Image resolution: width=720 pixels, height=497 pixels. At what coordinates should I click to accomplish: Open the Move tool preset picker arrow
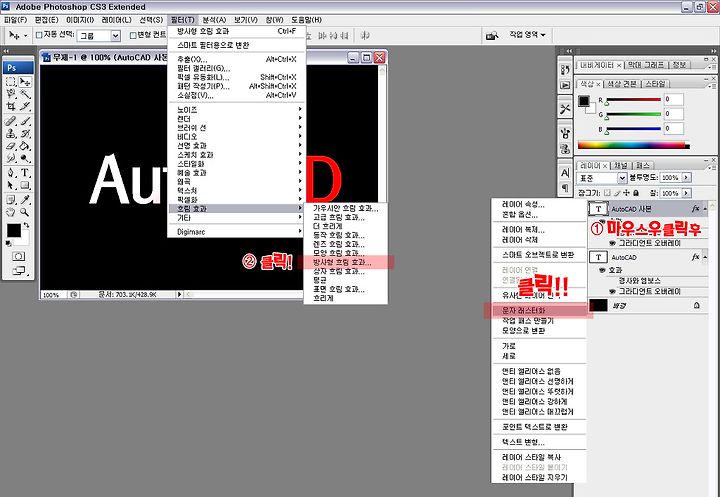pyautogui.click(x=25, y=36)
